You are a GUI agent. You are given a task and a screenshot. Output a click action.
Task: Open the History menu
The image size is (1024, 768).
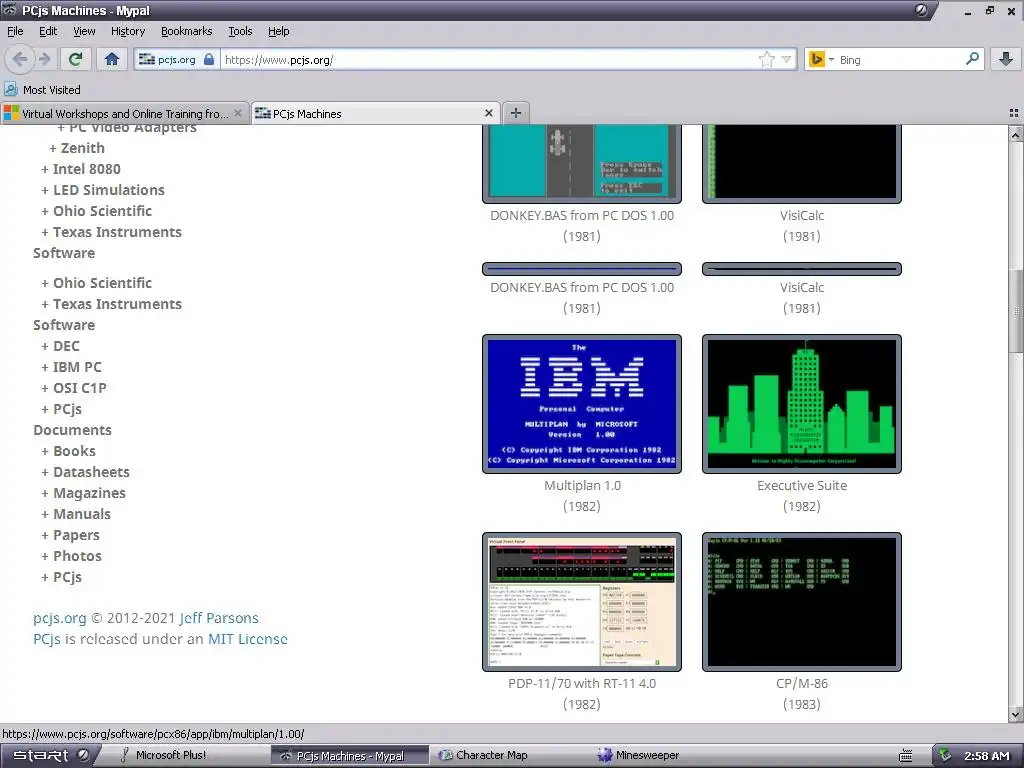coord(128,31)
